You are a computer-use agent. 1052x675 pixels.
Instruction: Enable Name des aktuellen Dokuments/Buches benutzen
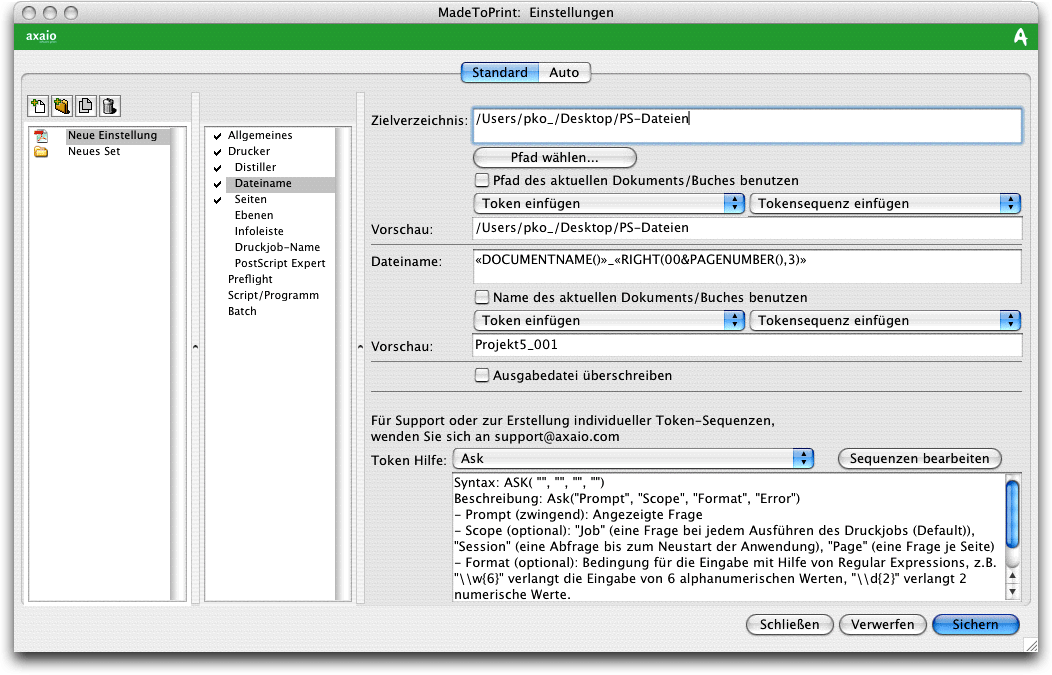coord(482,297)
